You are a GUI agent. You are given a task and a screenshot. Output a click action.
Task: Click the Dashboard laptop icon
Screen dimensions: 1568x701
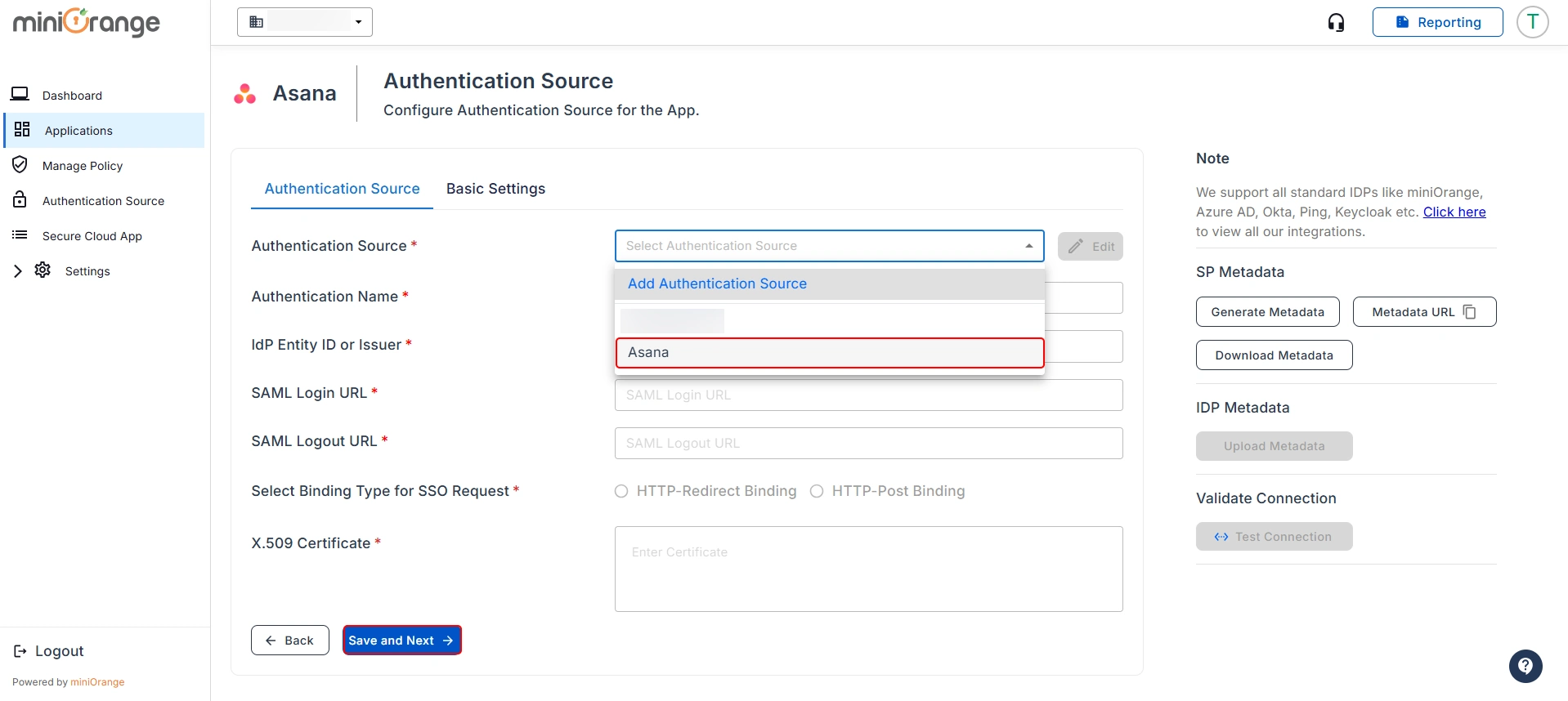click(x=20, y=94)
